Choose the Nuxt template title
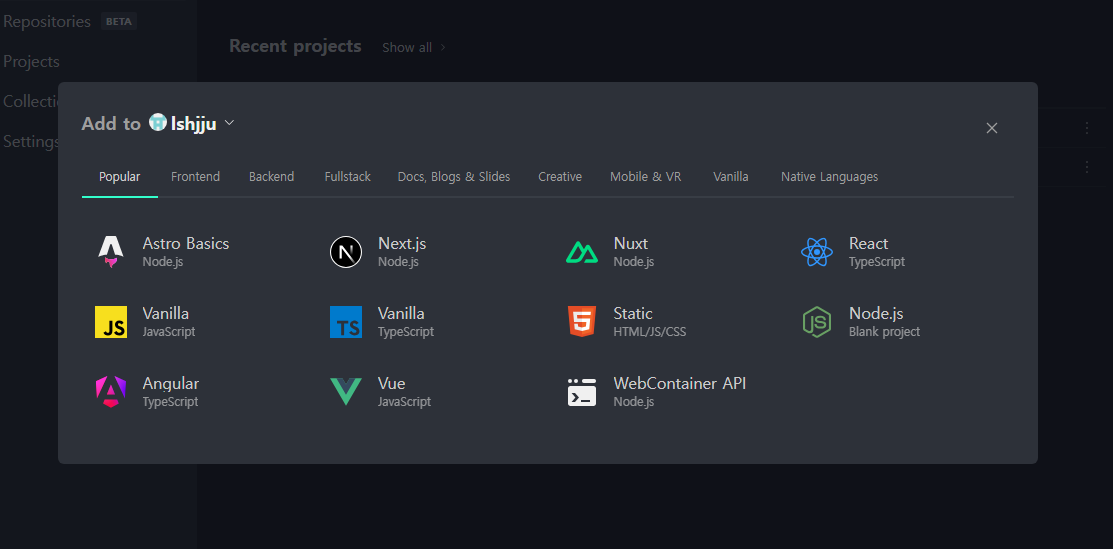The width and height of the screenshot is (1113, 549). [x=630, y=244]
